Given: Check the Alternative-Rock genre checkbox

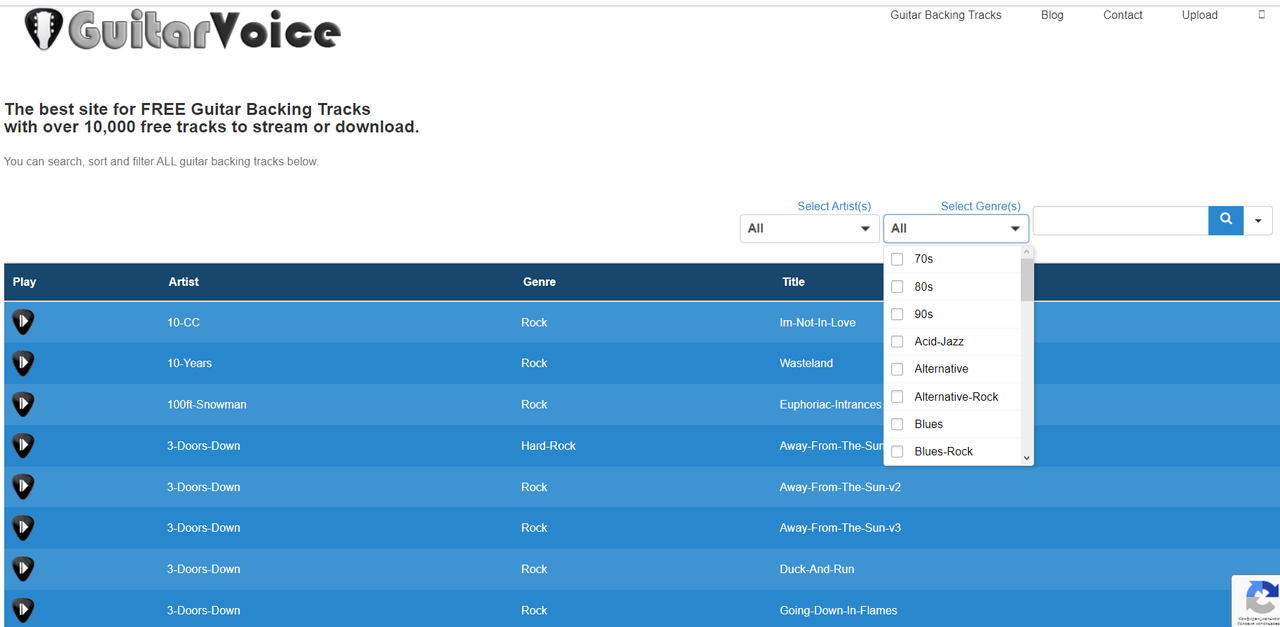Looking at the screenshot, I should pos(897,397).
